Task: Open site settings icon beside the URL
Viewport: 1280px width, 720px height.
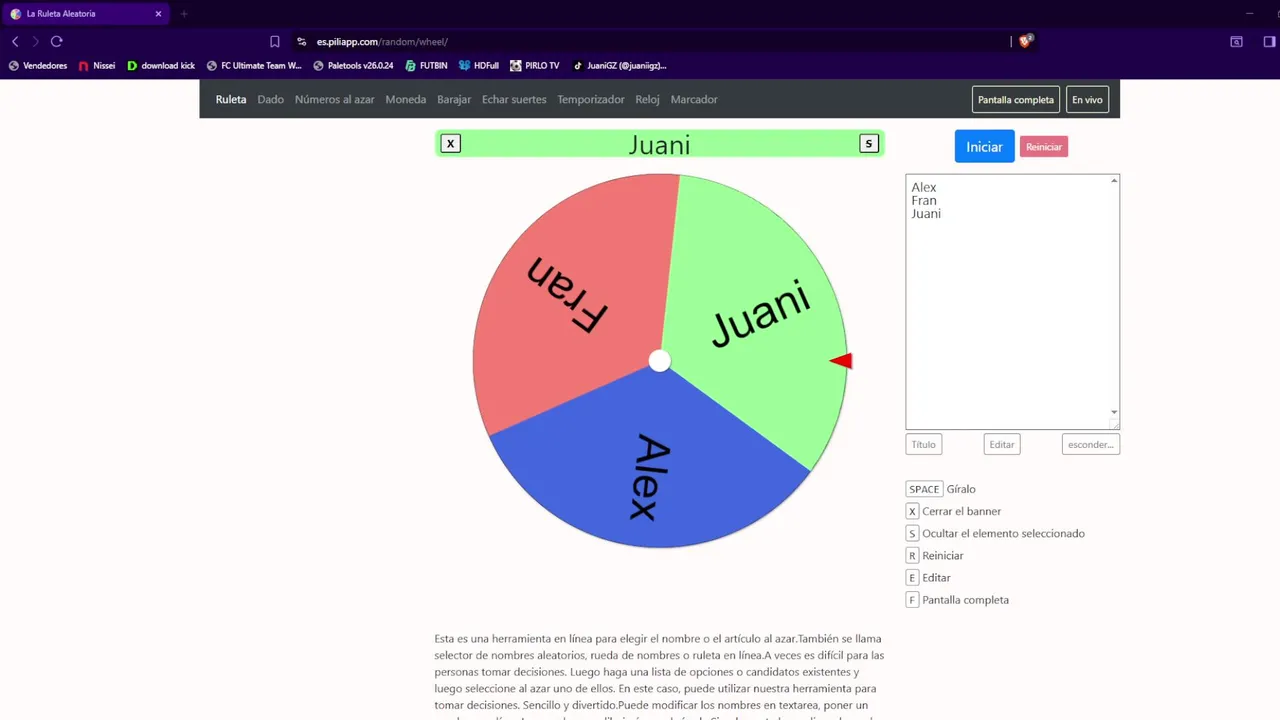Action: tap(302, 41)
